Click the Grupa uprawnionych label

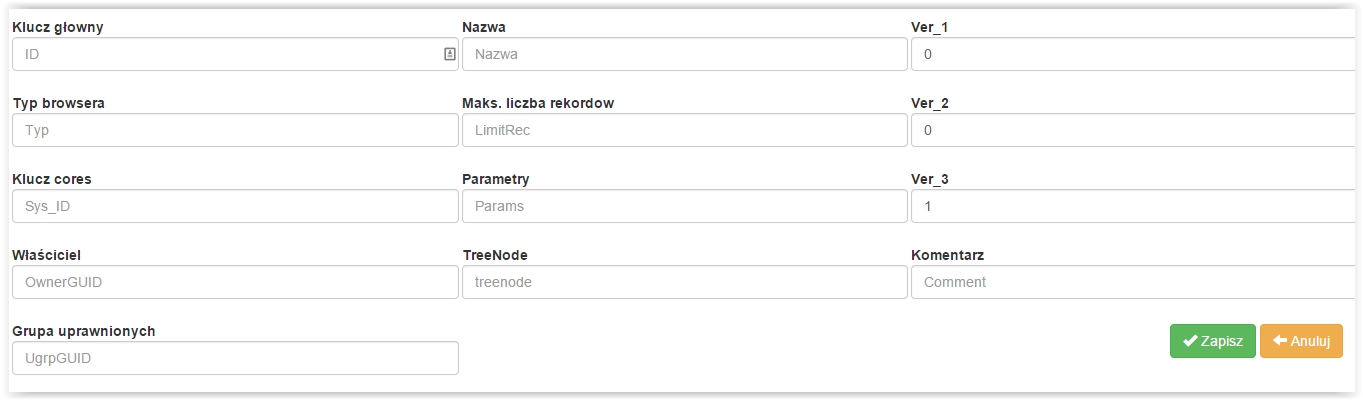point(83,331)
